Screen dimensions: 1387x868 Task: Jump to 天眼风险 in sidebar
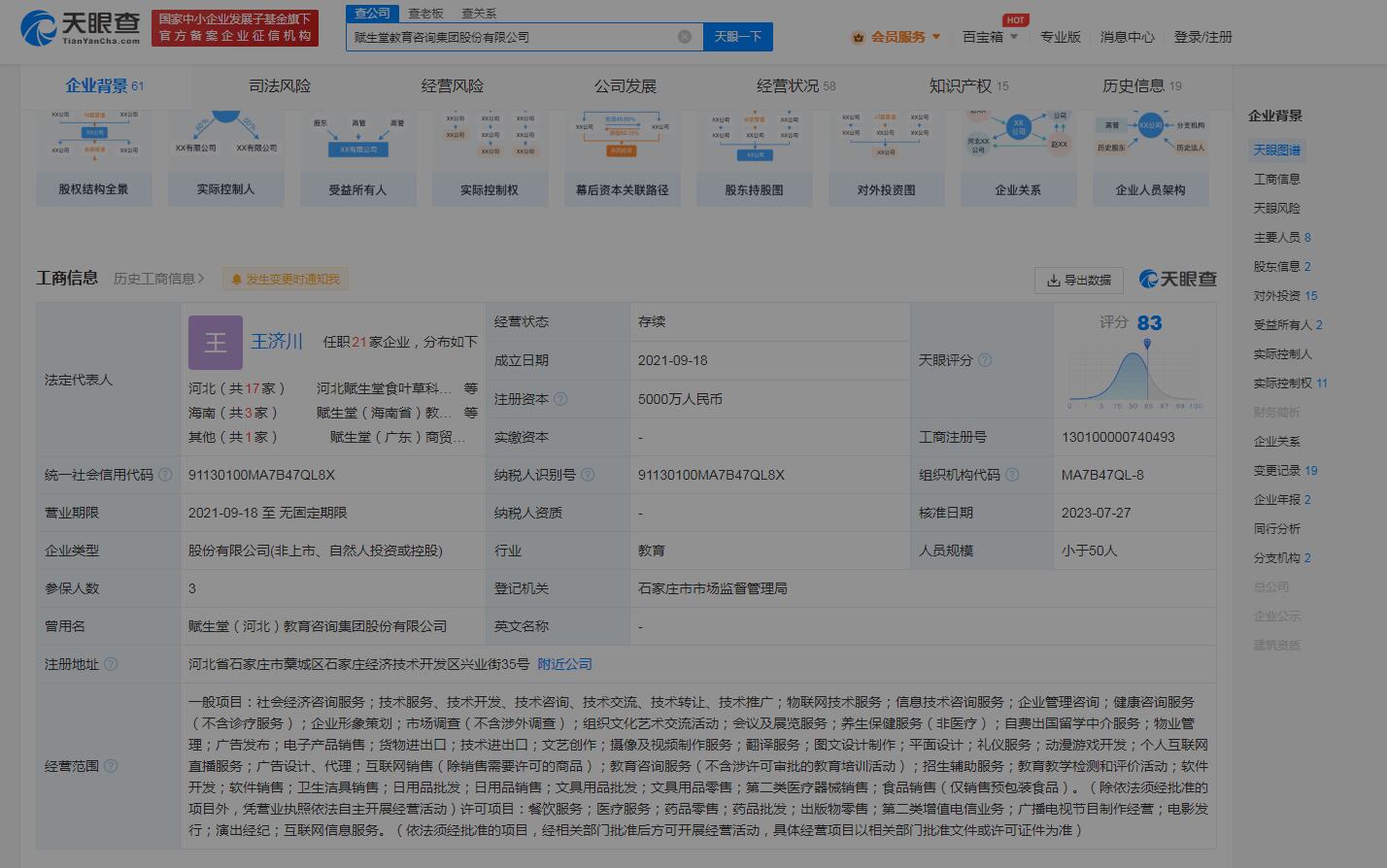(x=1276, y=209)
